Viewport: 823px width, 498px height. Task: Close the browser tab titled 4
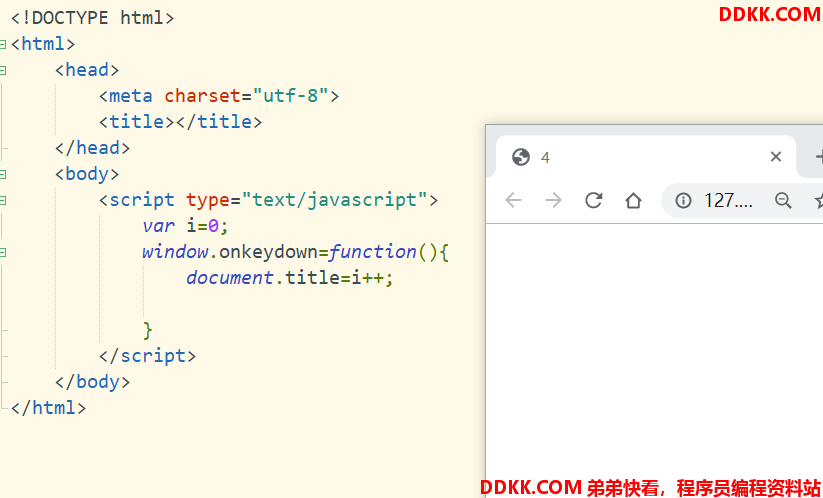(x=776, y=156)
